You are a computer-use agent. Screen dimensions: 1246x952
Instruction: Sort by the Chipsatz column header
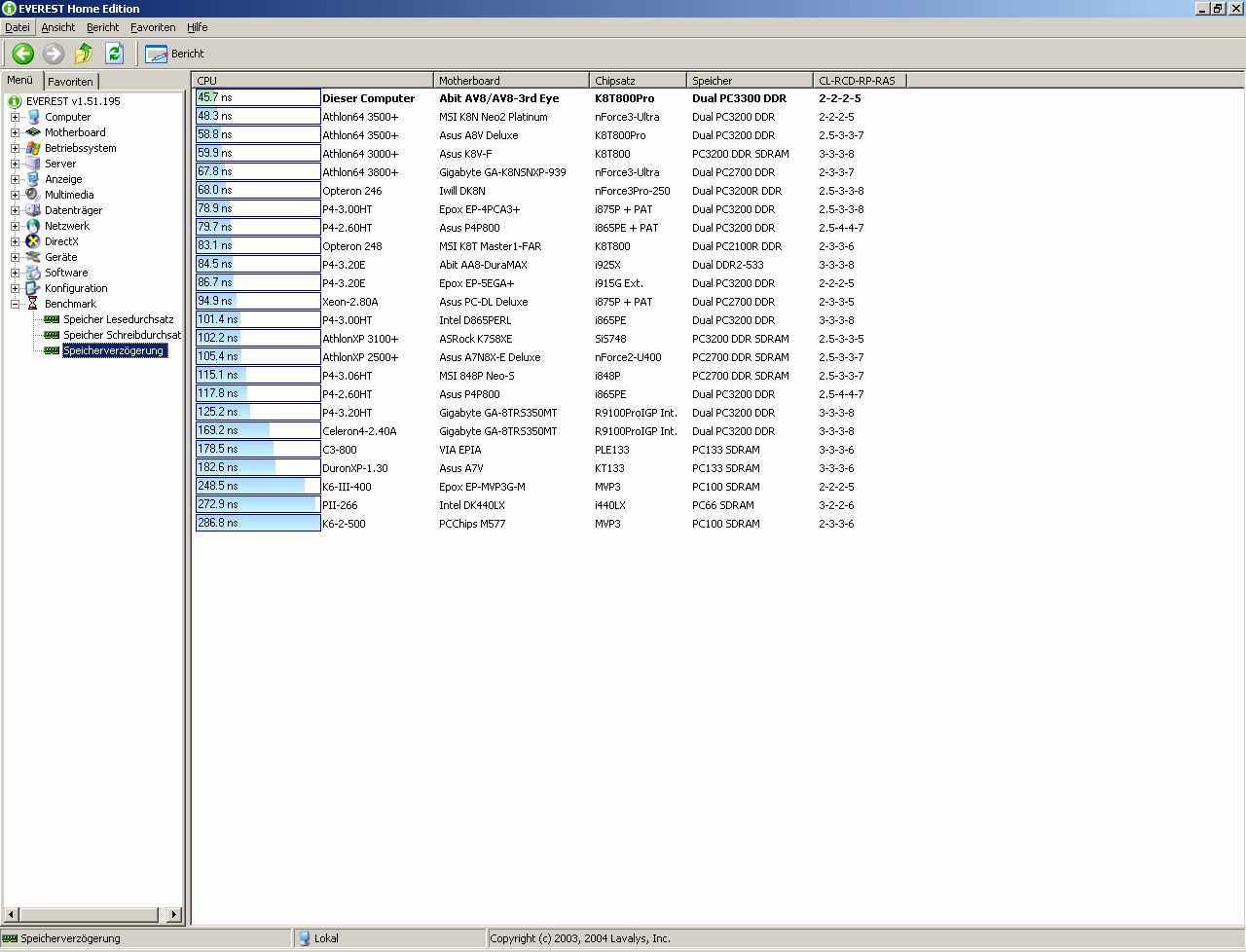638,81
